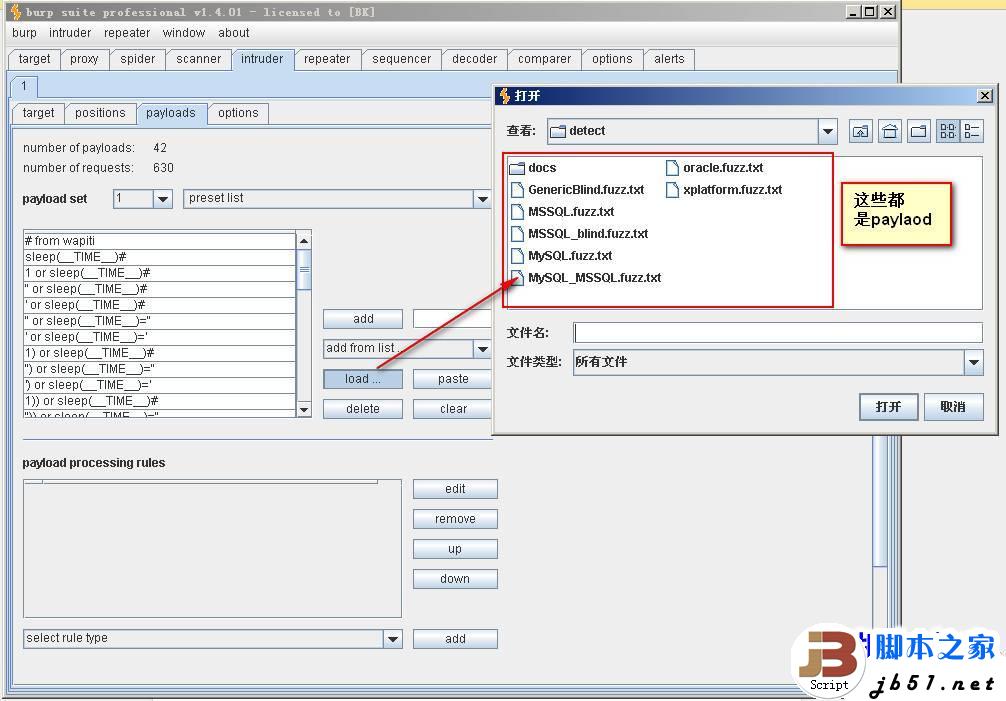Switch to the sequencer tab

[x=402, y=59]
